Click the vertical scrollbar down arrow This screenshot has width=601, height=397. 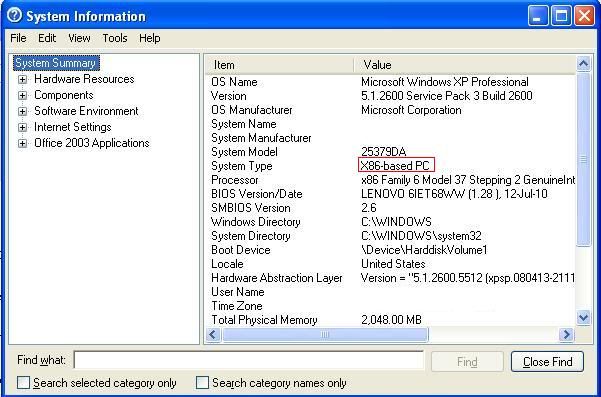click(583, 318)
